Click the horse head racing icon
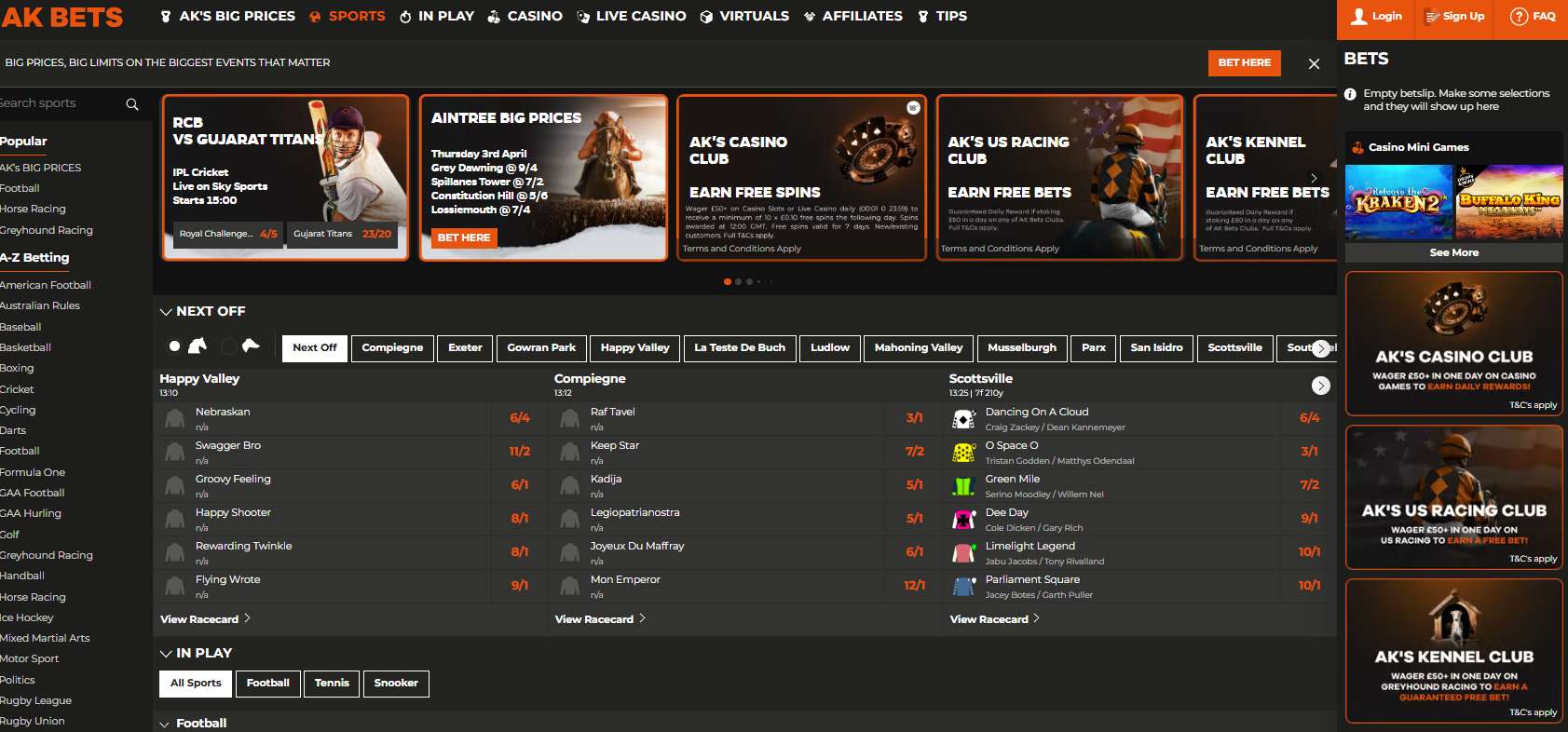The height and width of the screenshot is (732, 1568). coord(198,346)
